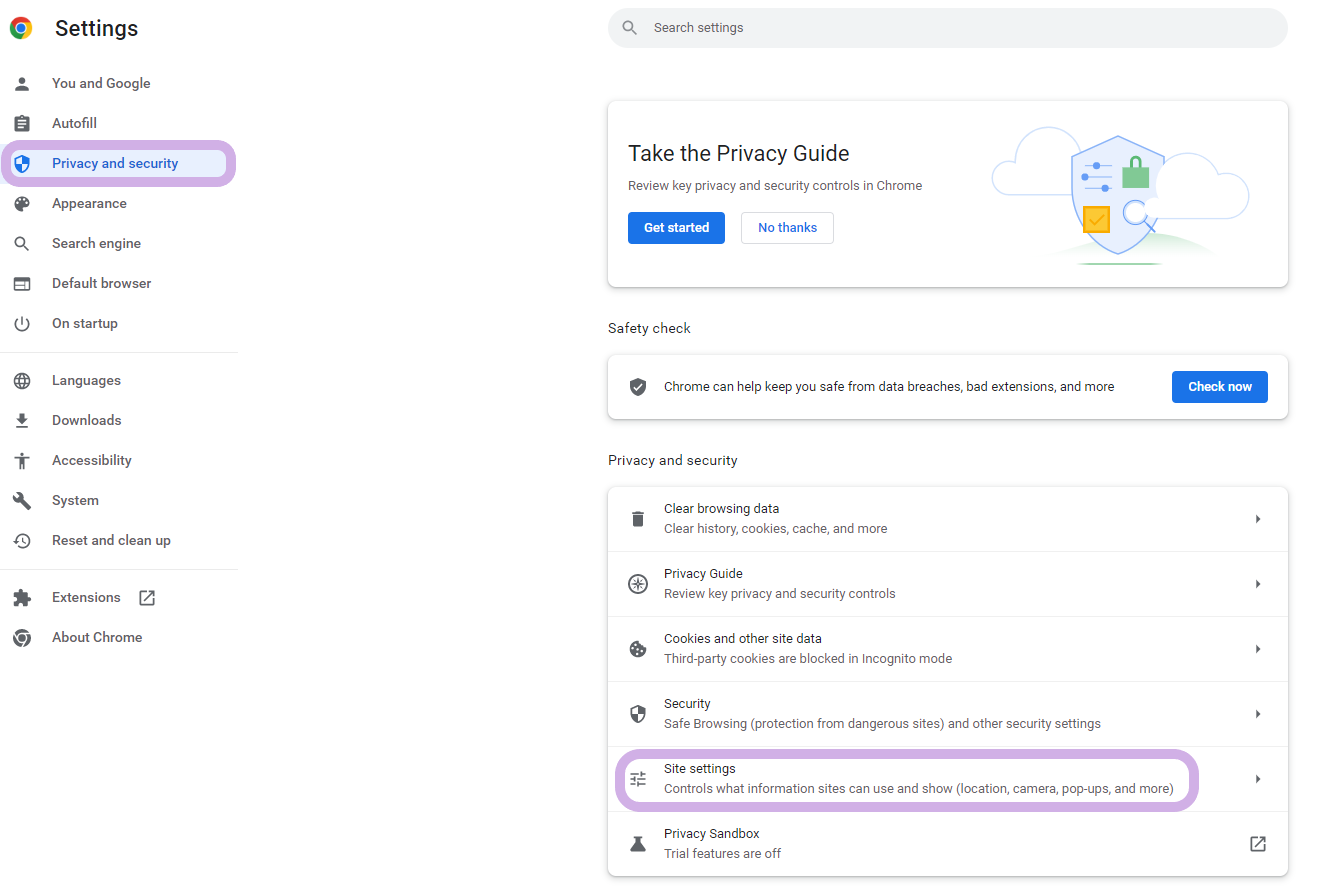Click the trash icon for Clear browsing data
Viewport: 1330px width, 896px height.
638,519
